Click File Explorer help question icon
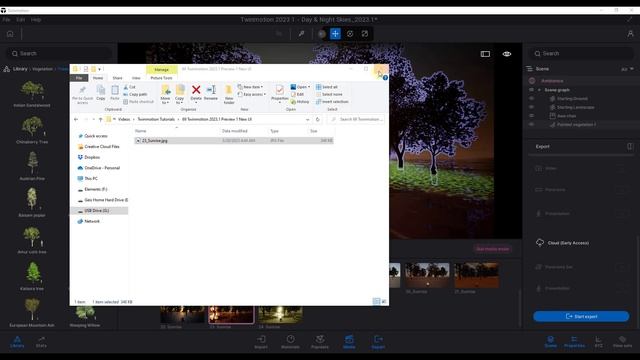Image resolution: width=640 pixels, height=360 pixels. point(385,78)
